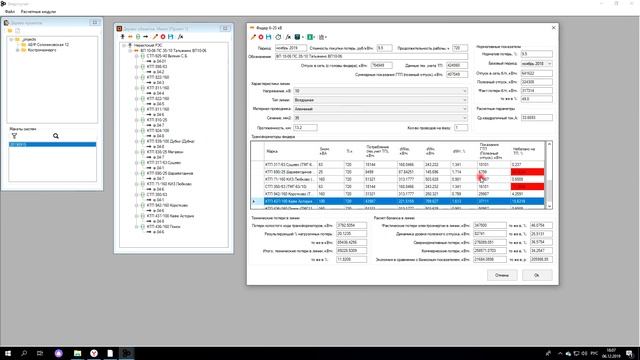Click the substation tower icon in object tree toolbar

point(122,37)
